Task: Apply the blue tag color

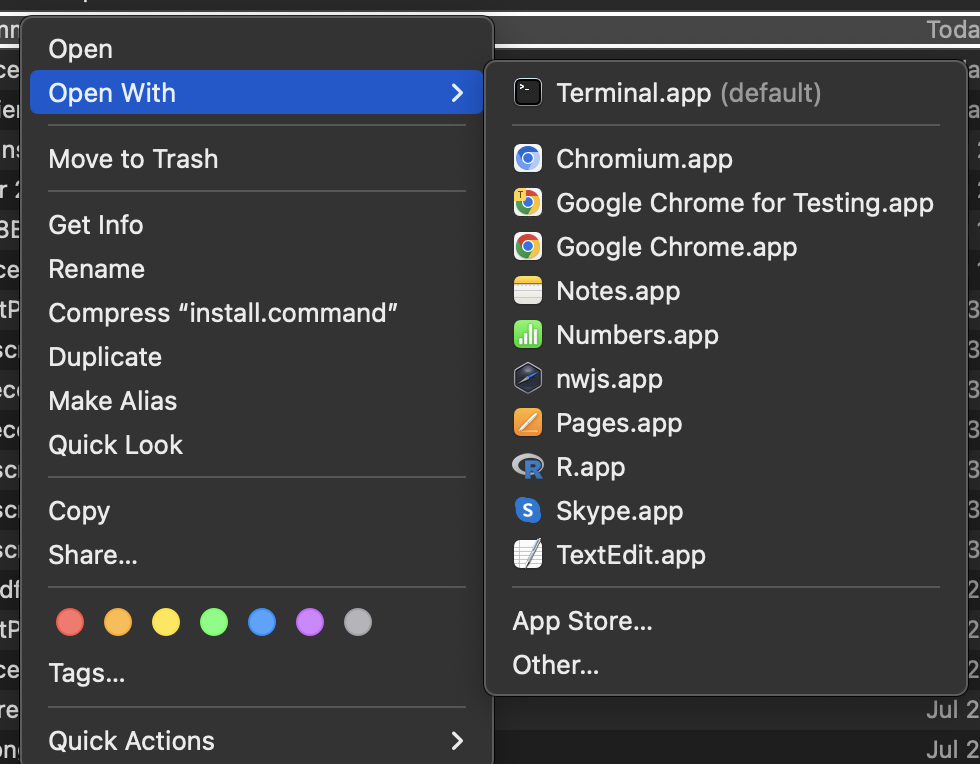Action: click(262, 622)
